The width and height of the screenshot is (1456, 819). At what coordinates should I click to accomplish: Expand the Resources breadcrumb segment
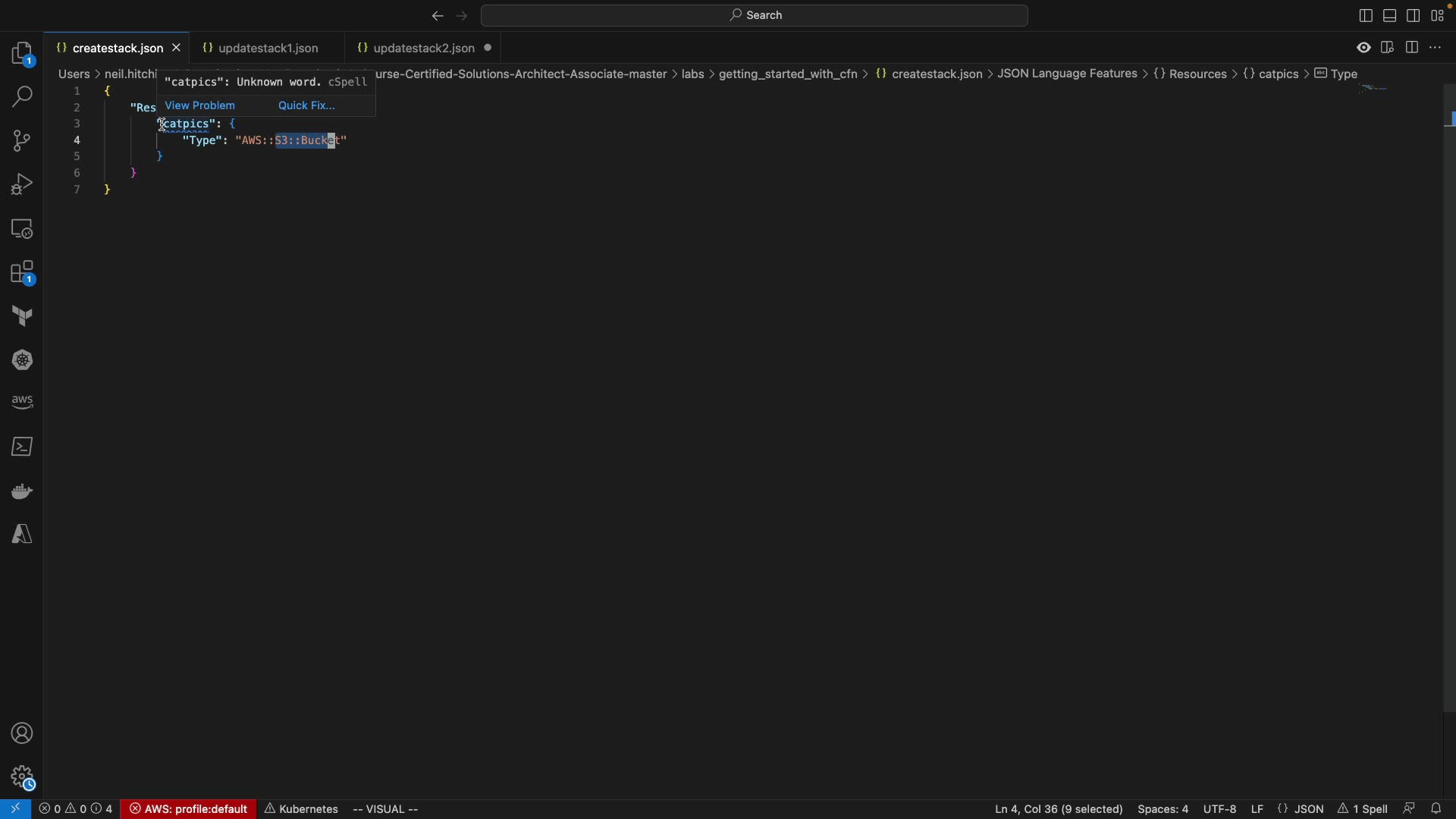[x=1198, y=74]
